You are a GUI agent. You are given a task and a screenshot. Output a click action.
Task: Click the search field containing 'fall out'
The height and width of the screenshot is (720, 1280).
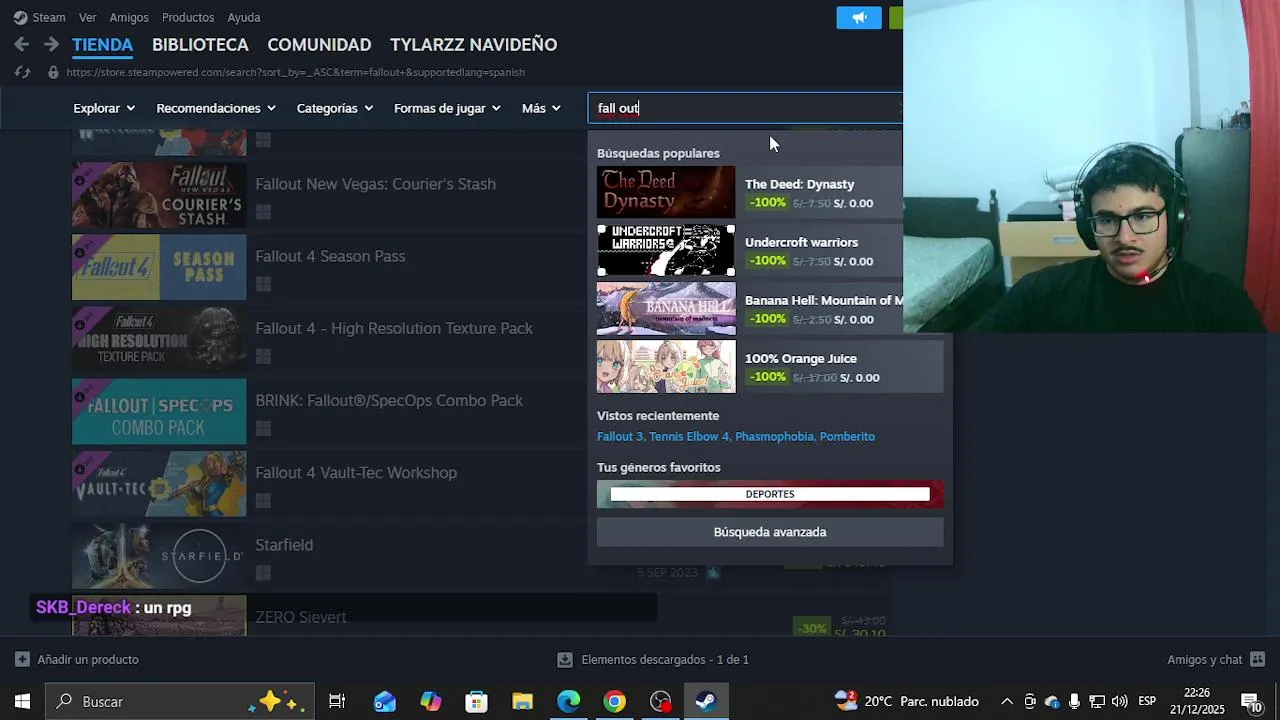click(x=745, y=108)
